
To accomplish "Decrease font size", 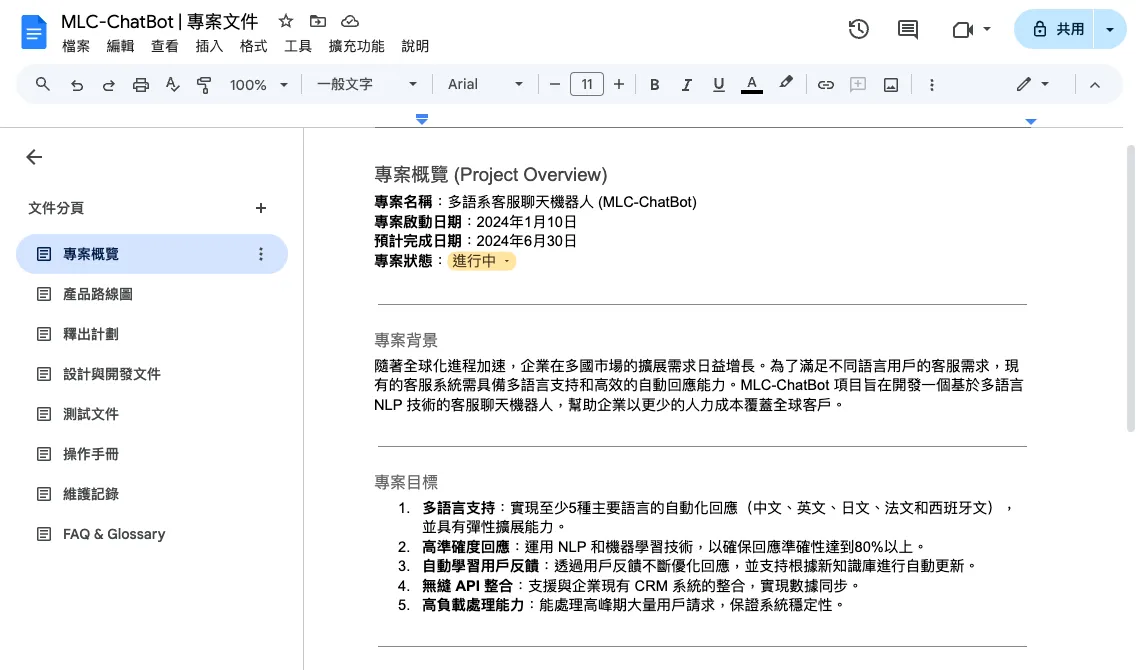I will pos(555,85).
